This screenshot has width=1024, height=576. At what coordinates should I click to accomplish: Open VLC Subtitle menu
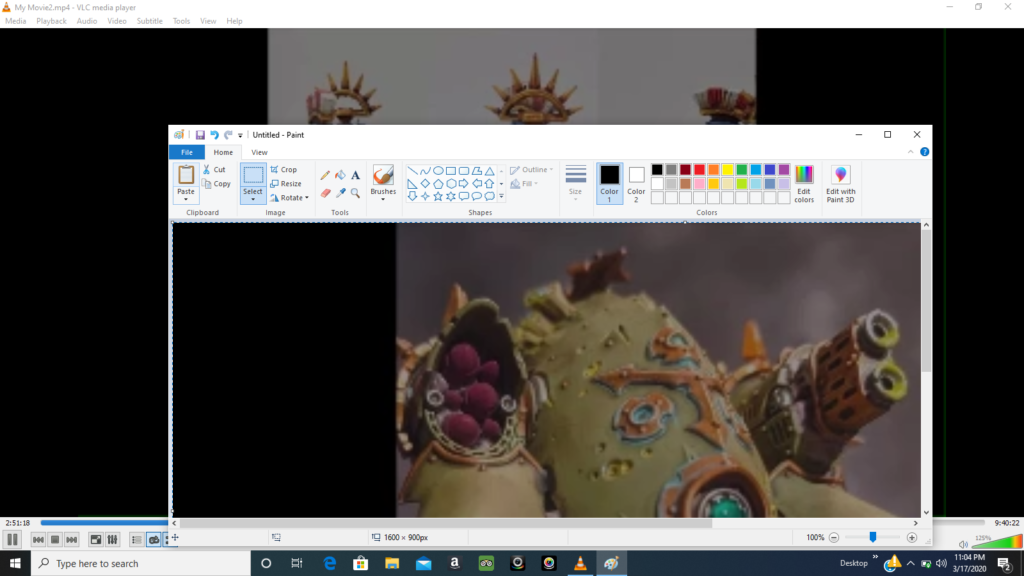[x=150, y=21]
